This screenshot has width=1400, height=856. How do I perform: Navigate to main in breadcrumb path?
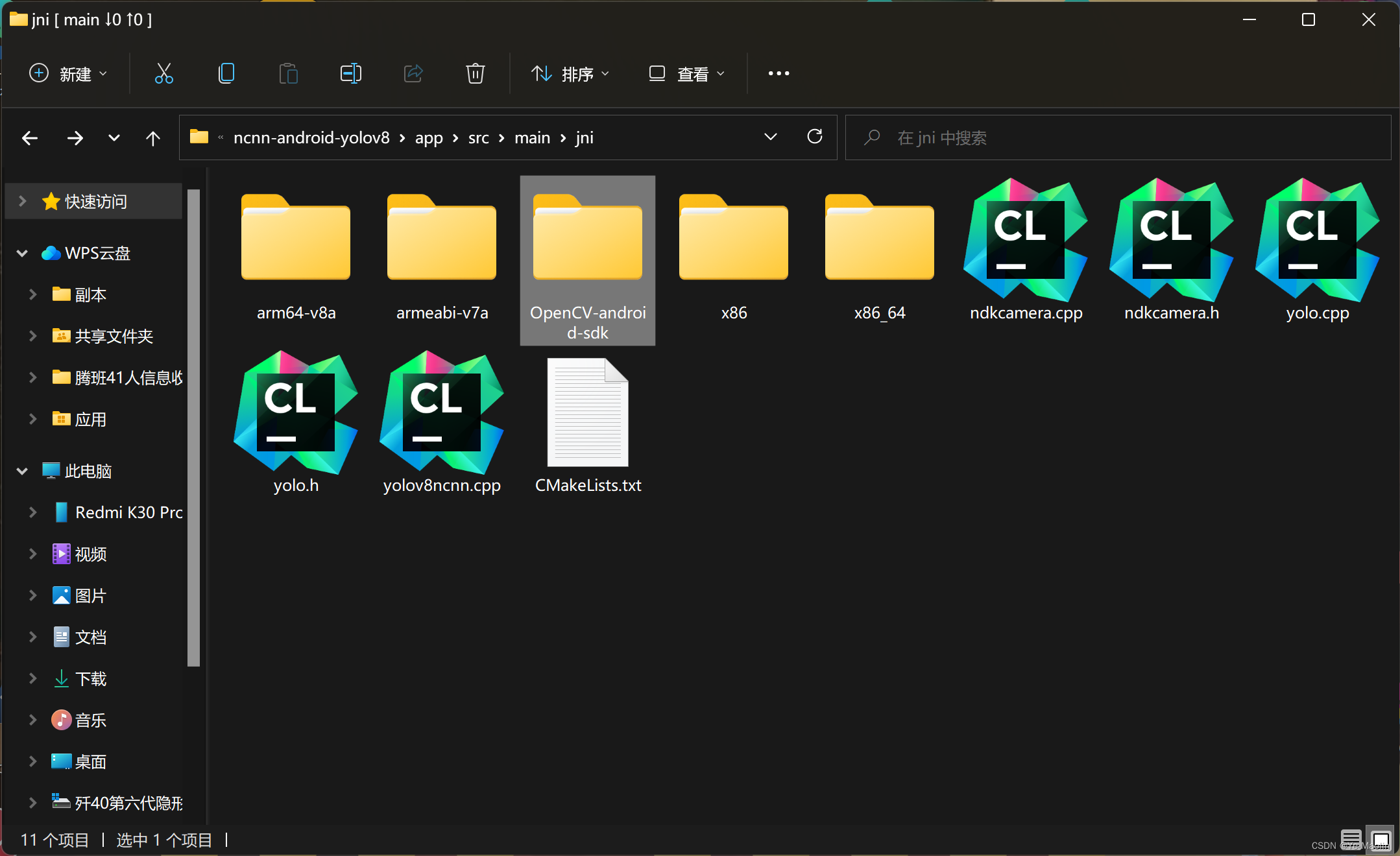[532, 137]
